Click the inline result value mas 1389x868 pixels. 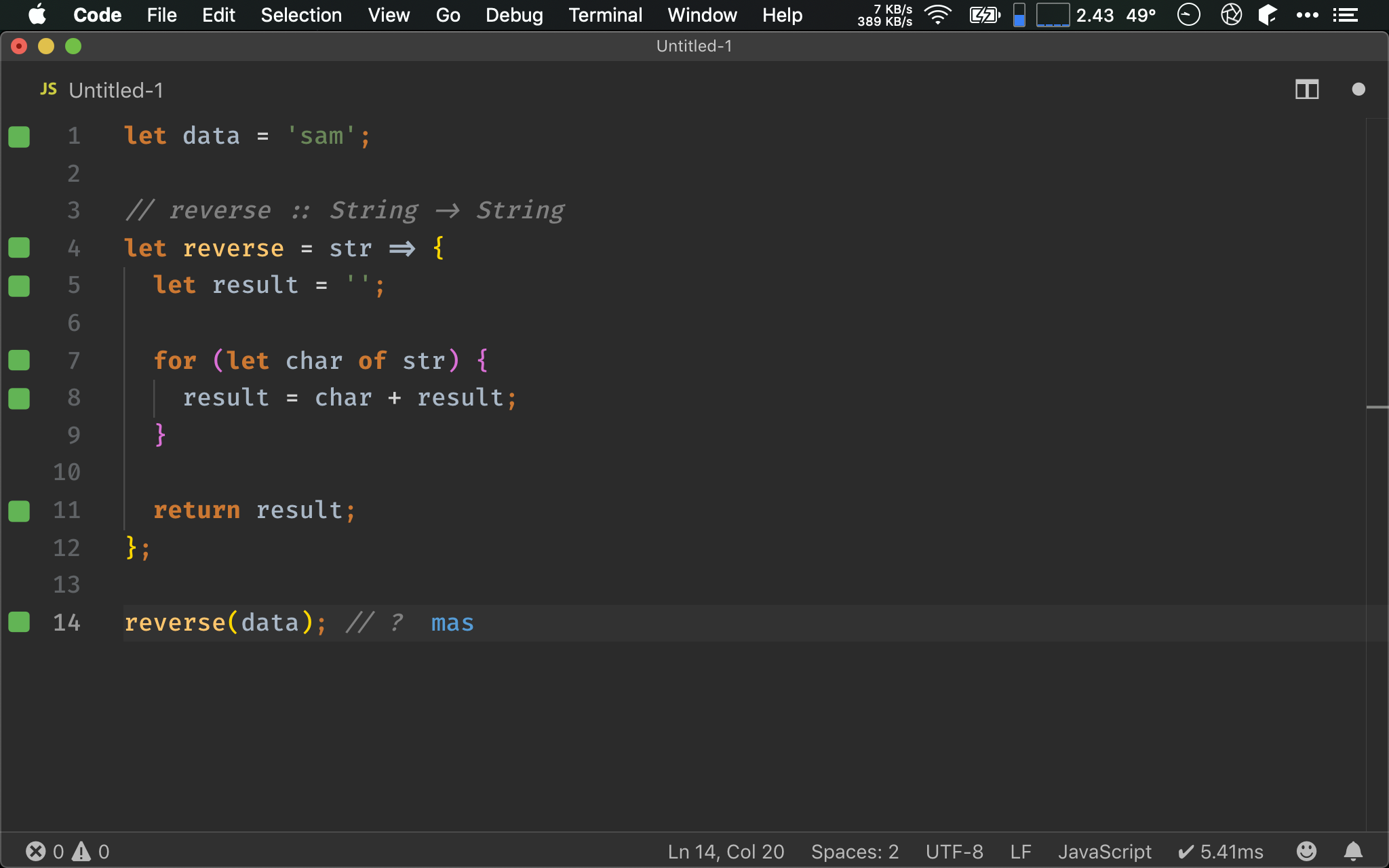452,623
